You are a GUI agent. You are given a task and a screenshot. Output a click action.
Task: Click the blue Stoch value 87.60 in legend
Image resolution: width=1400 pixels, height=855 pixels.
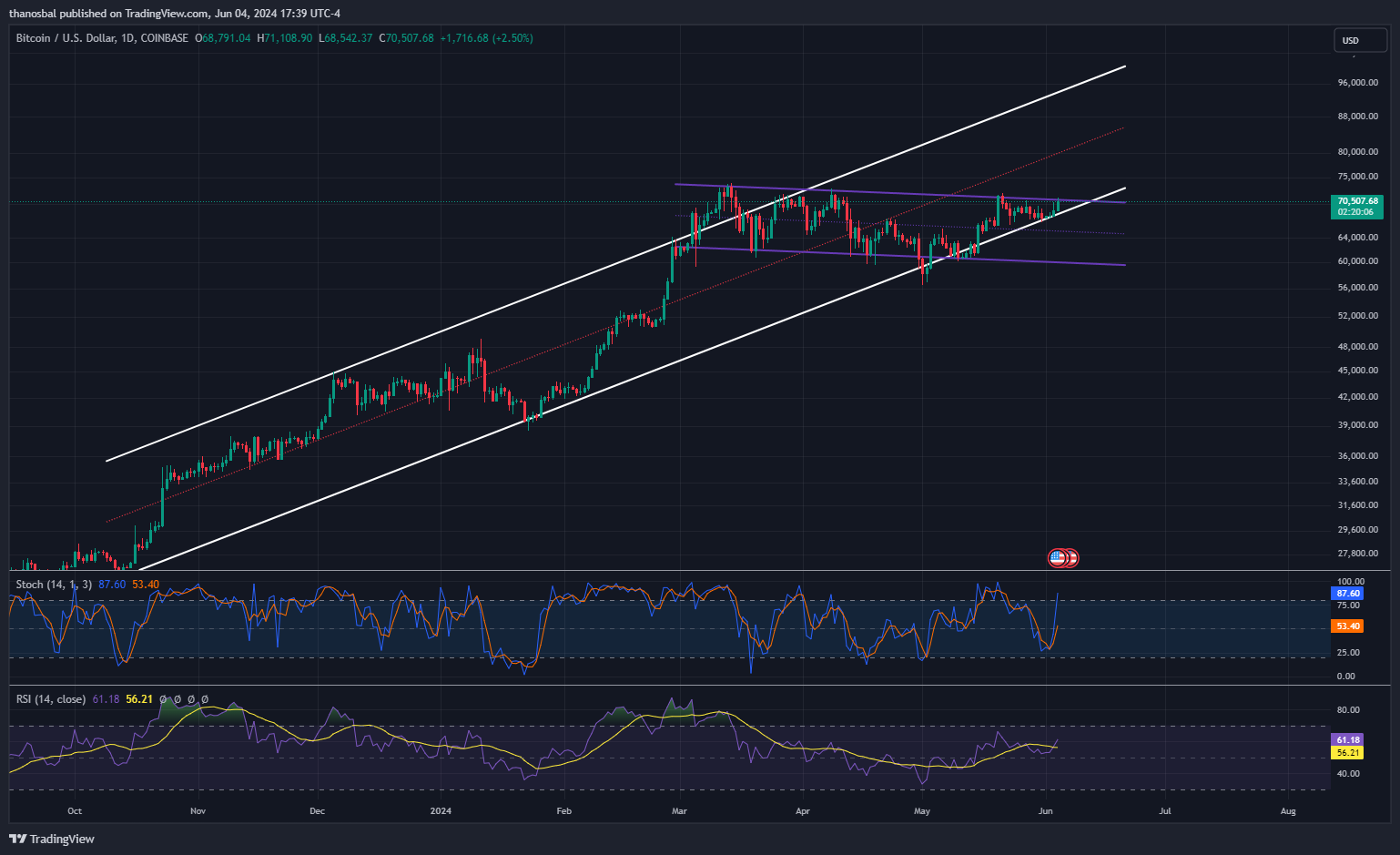pyautogui.click(x=112, y=585)
